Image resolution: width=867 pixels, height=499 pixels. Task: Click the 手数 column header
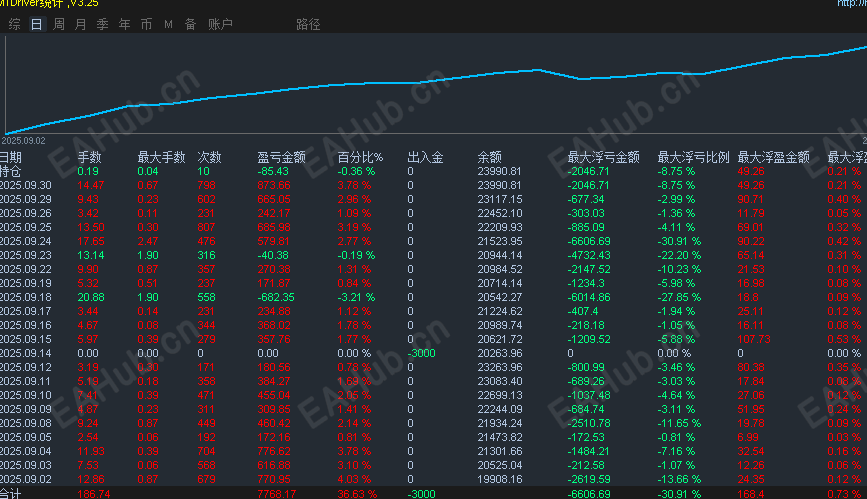pyautogui.click(x=89, y=158)
